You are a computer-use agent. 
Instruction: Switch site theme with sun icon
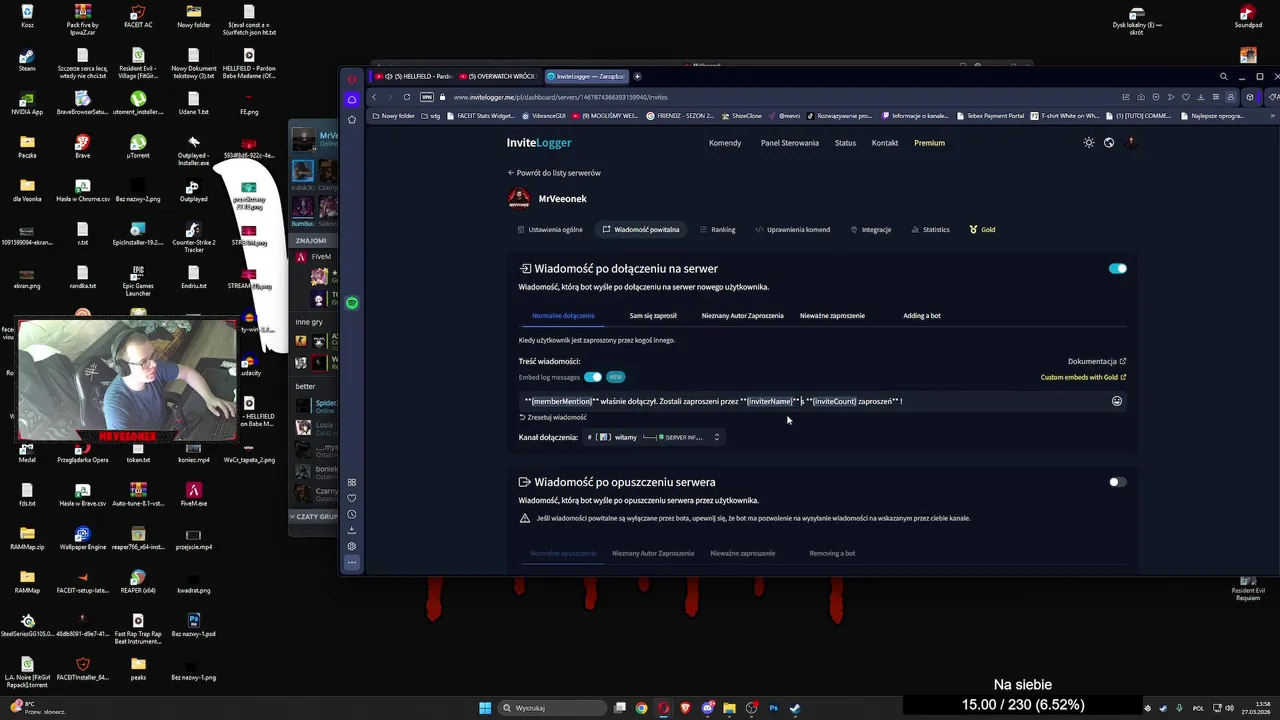[x=1089, y=143]
